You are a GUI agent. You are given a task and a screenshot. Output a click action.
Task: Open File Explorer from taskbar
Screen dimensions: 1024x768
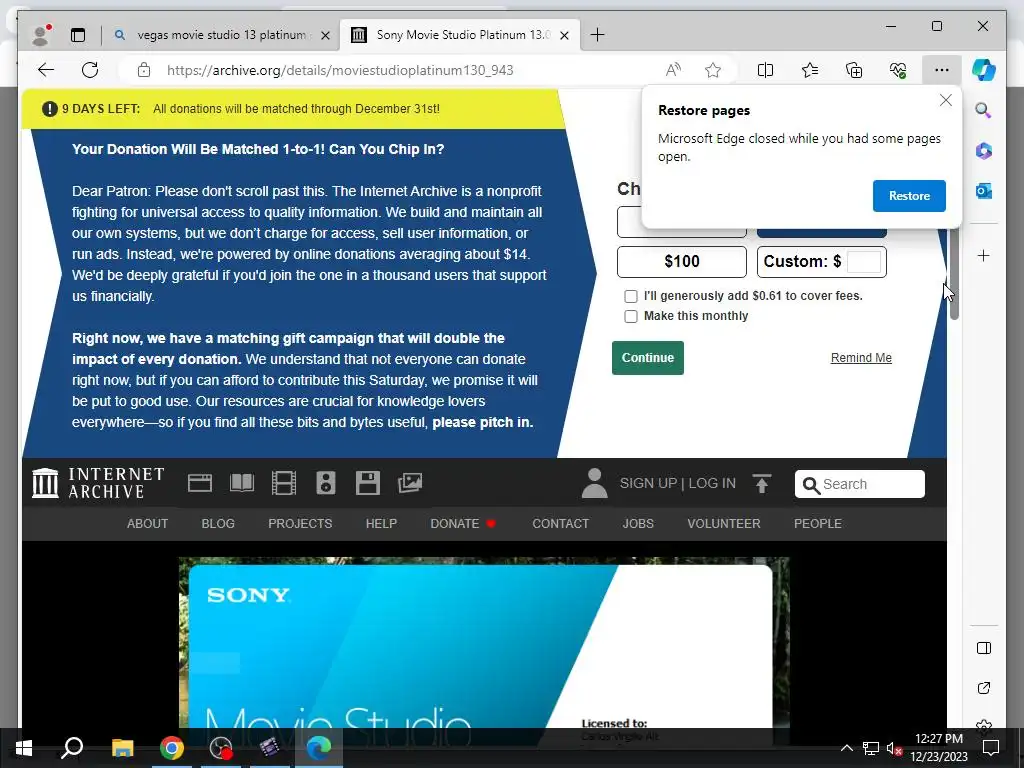(122, 748)
